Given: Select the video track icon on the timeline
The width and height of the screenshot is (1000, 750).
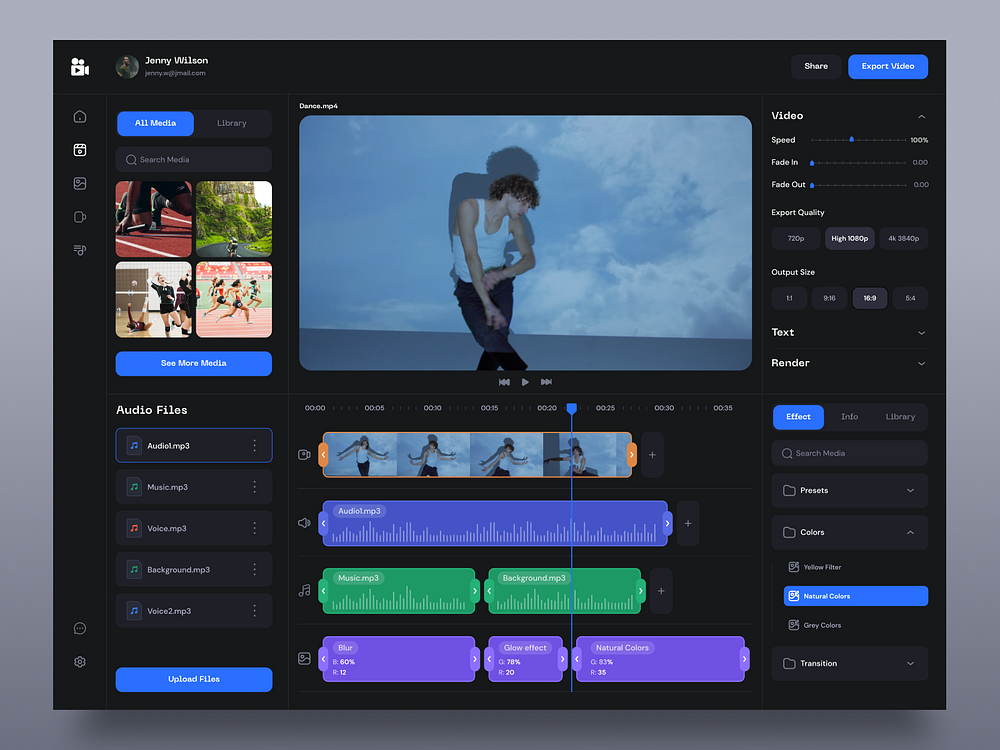Looking at the screenshot, I should pyautogui.click(x=304, y=454).
